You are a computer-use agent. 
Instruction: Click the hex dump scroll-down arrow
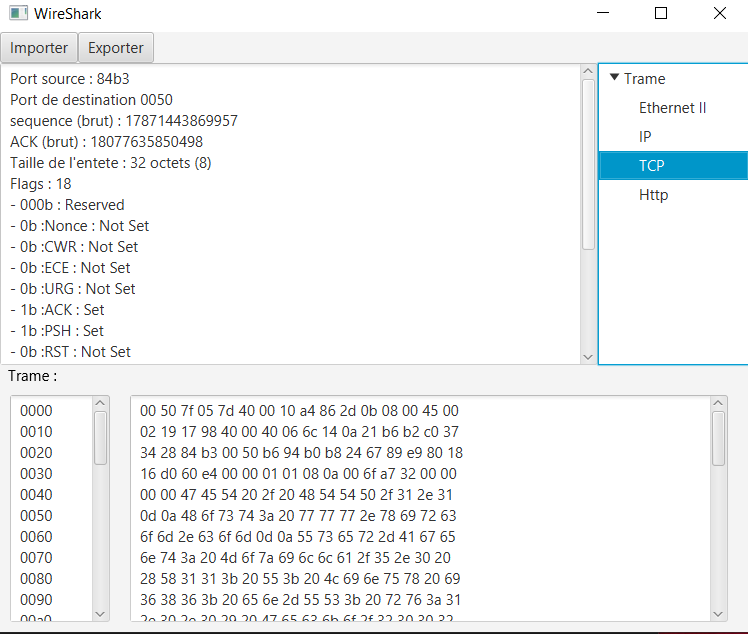[718, 614]
